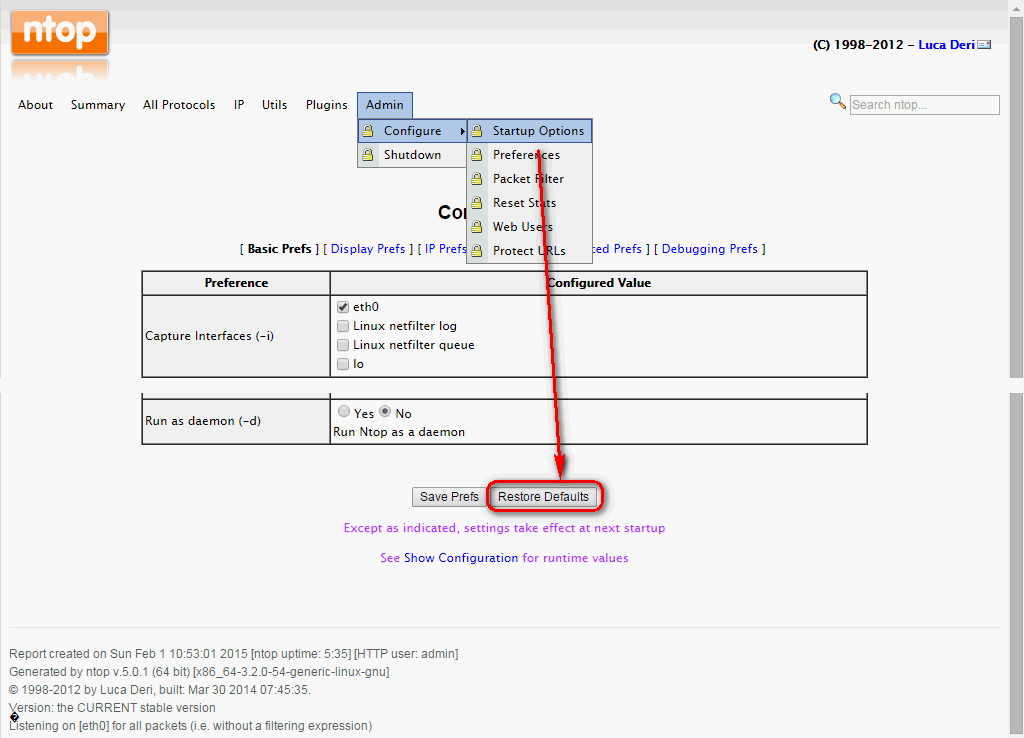This screenshot has height=738, width=1024.
Task: Select Web Users in the submenu
Action: pyautogui.click(x=530, y=227)
